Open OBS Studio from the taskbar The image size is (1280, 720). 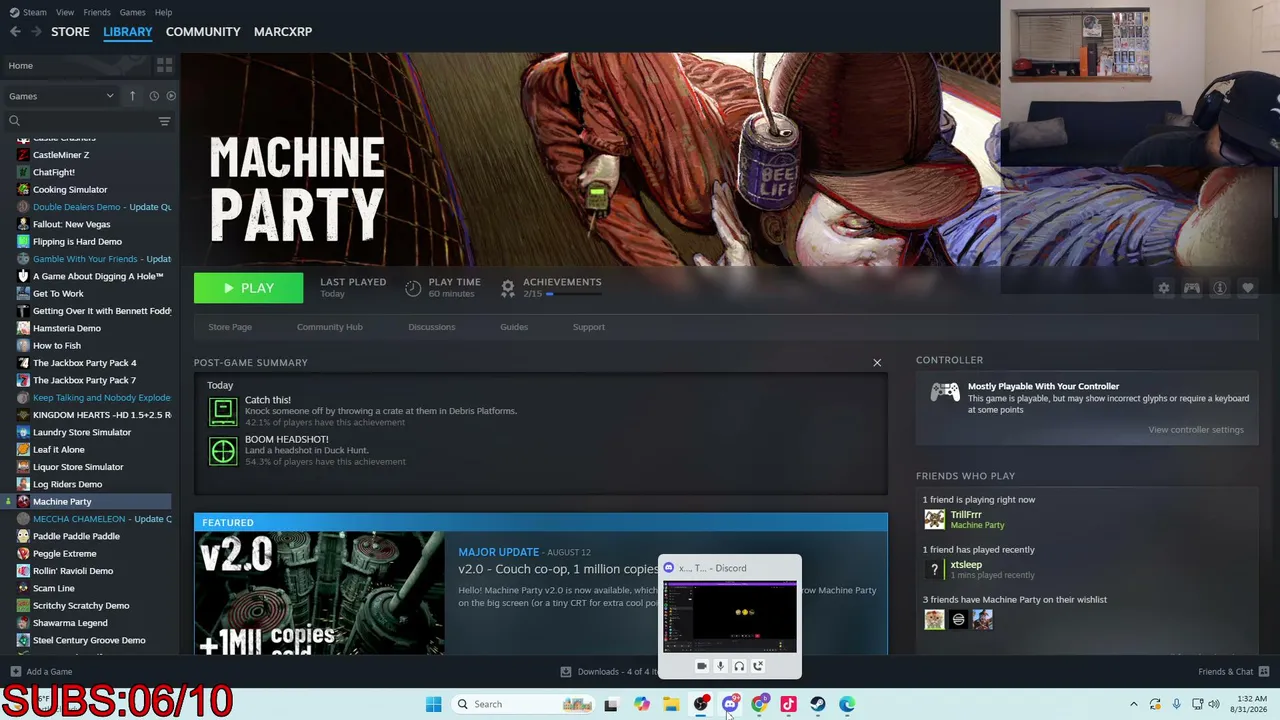tap(701, 704)
